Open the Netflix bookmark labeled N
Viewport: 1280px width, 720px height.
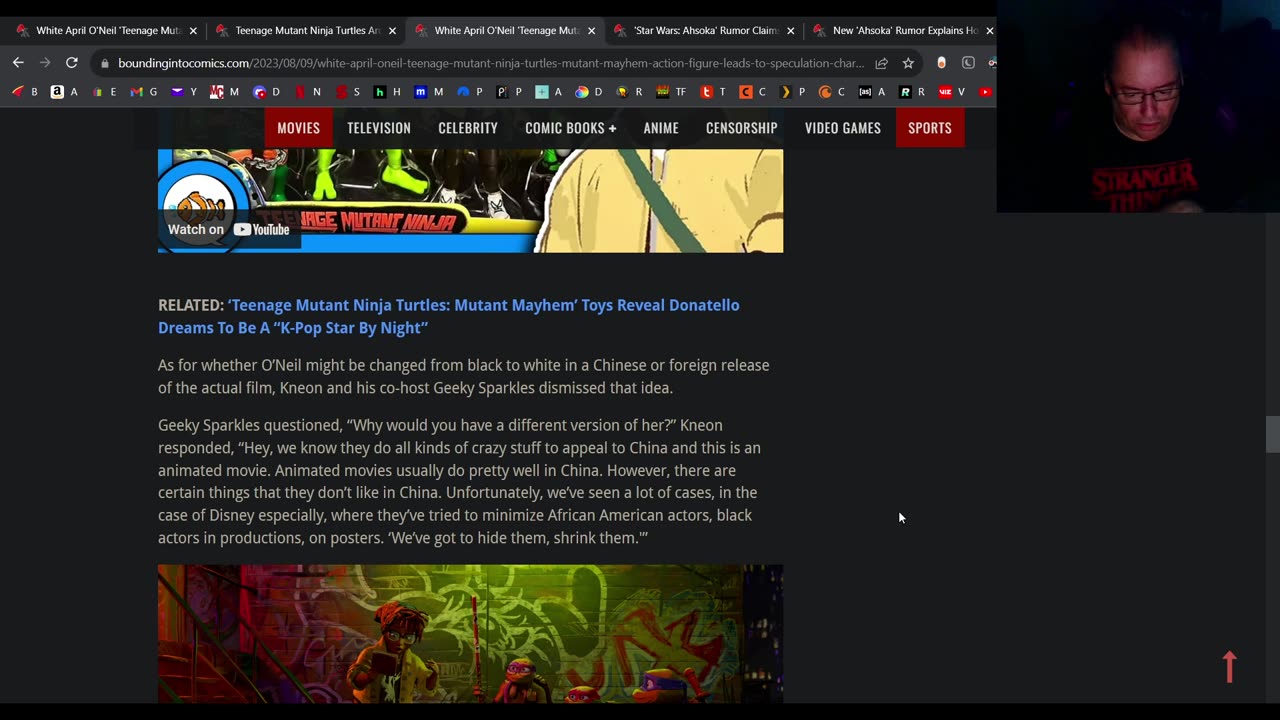(x=307, y=92)
